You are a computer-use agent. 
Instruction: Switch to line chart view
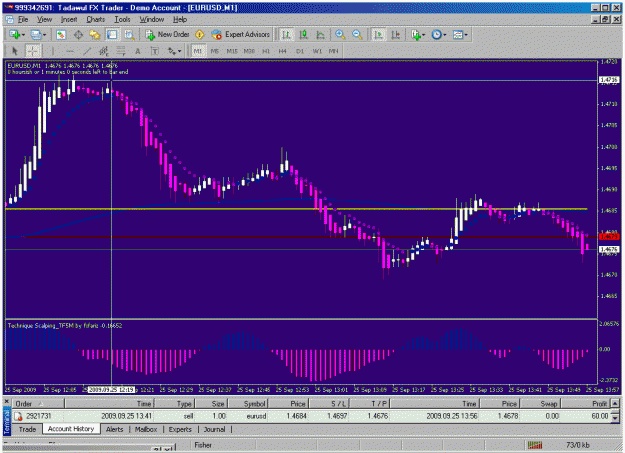click(321, 35)
